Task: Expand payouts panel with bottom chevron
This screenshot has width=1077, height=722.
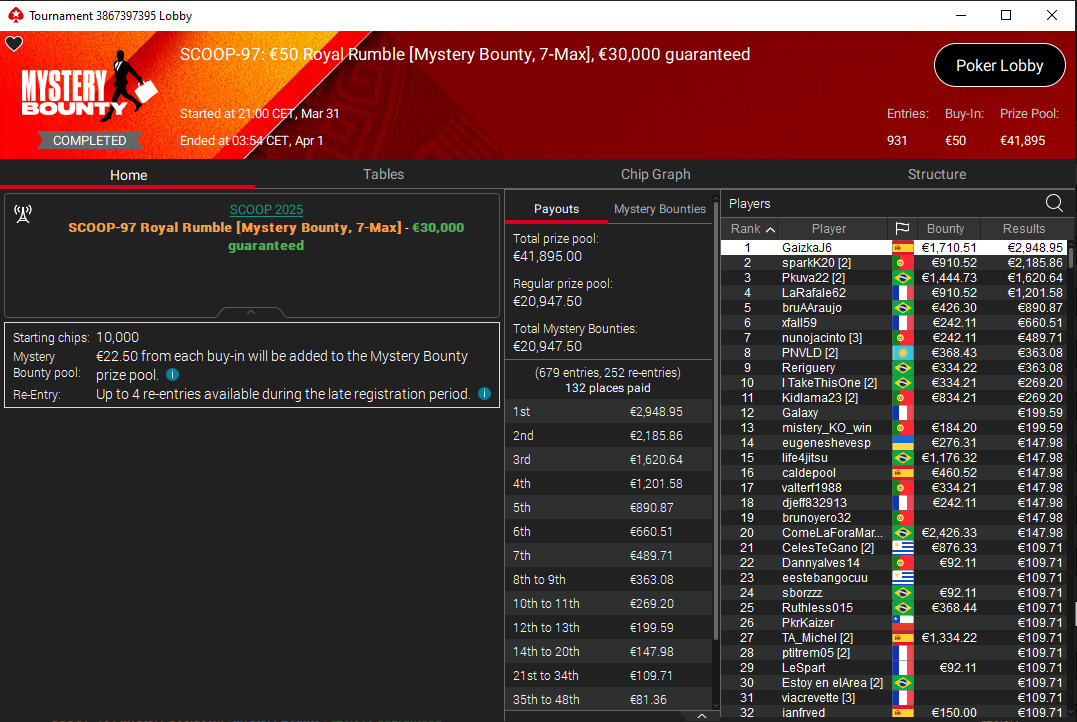Action: tap(701, 716)
